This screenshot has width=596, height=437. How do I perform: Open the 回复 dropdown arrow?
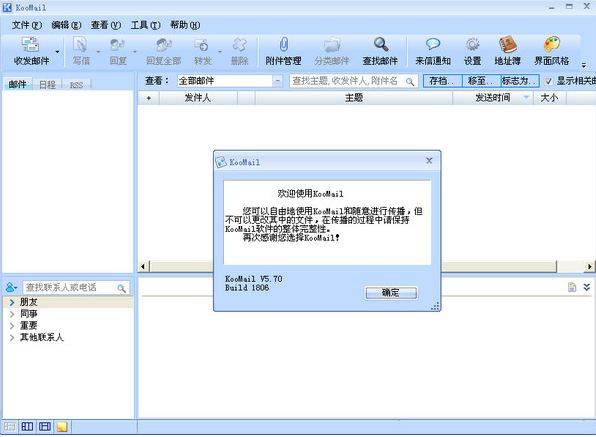click(135, 52)
